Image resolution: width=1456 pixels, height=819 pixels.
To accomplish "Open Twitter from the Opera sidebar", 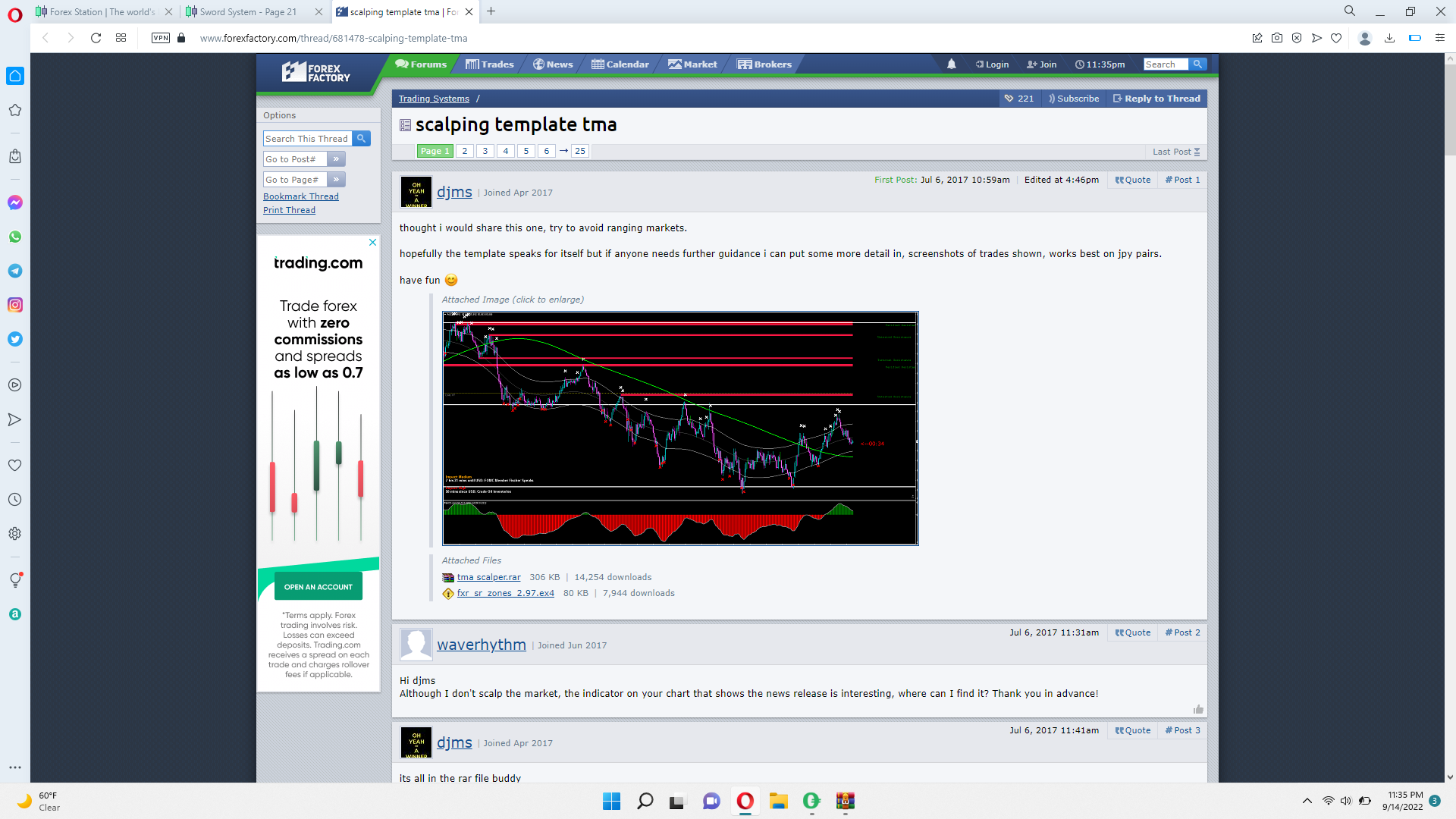I will pyautogui.click(x=15, y=339).
